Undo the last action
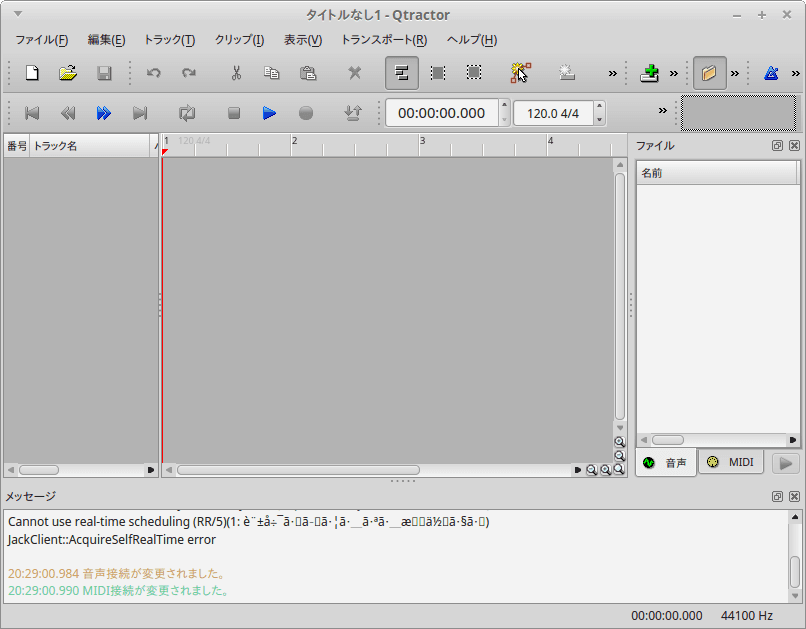 pos(153,73)
